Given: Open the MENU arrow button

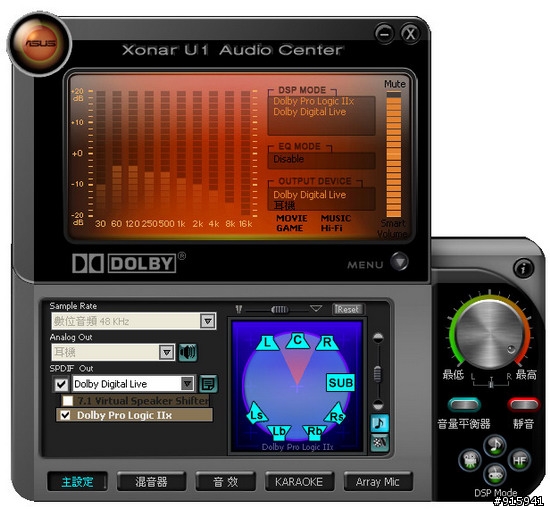Looking at the screenshot, I should [400, 261].
